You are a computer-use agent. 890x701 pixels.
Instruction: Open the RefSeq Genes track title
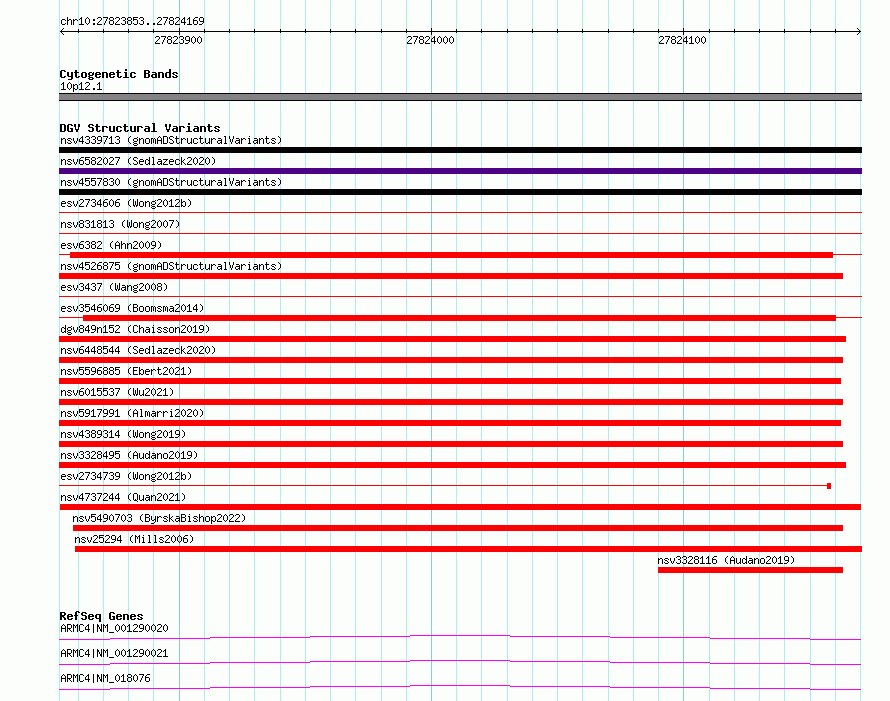pyautogui.click(x=101, y=616)
